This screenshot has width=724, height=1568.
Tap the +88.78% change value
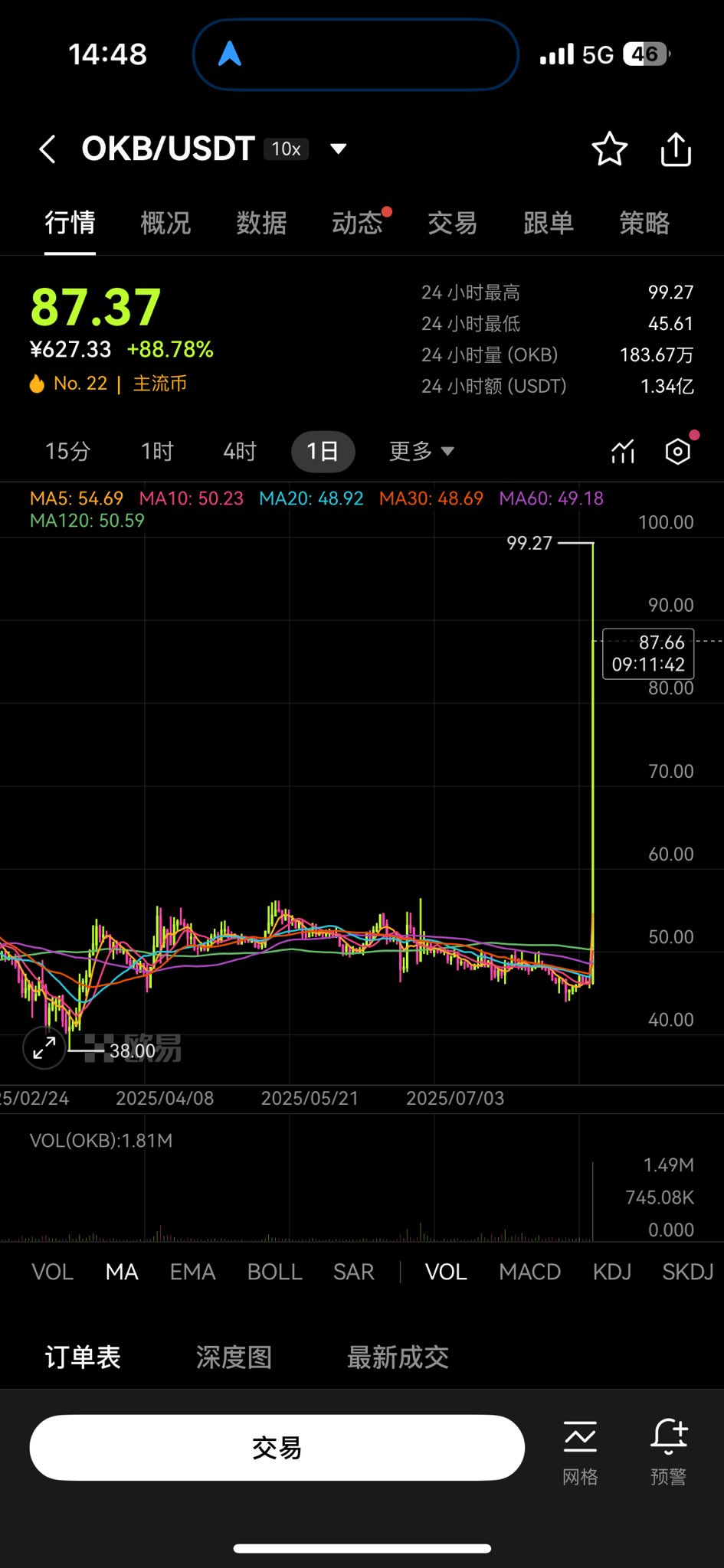pyautogui.click(x=170, y=350)
